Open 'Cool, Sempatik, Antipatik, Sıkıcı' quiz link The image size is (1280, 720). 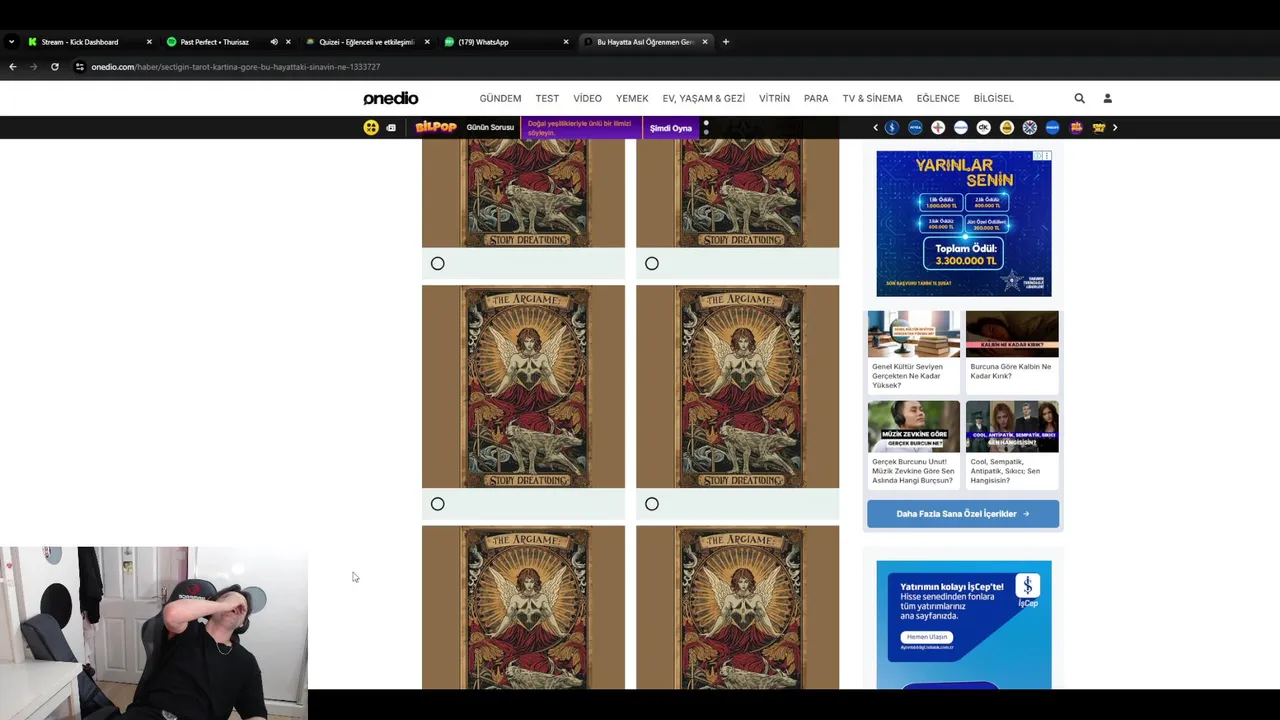[1005, 471]
